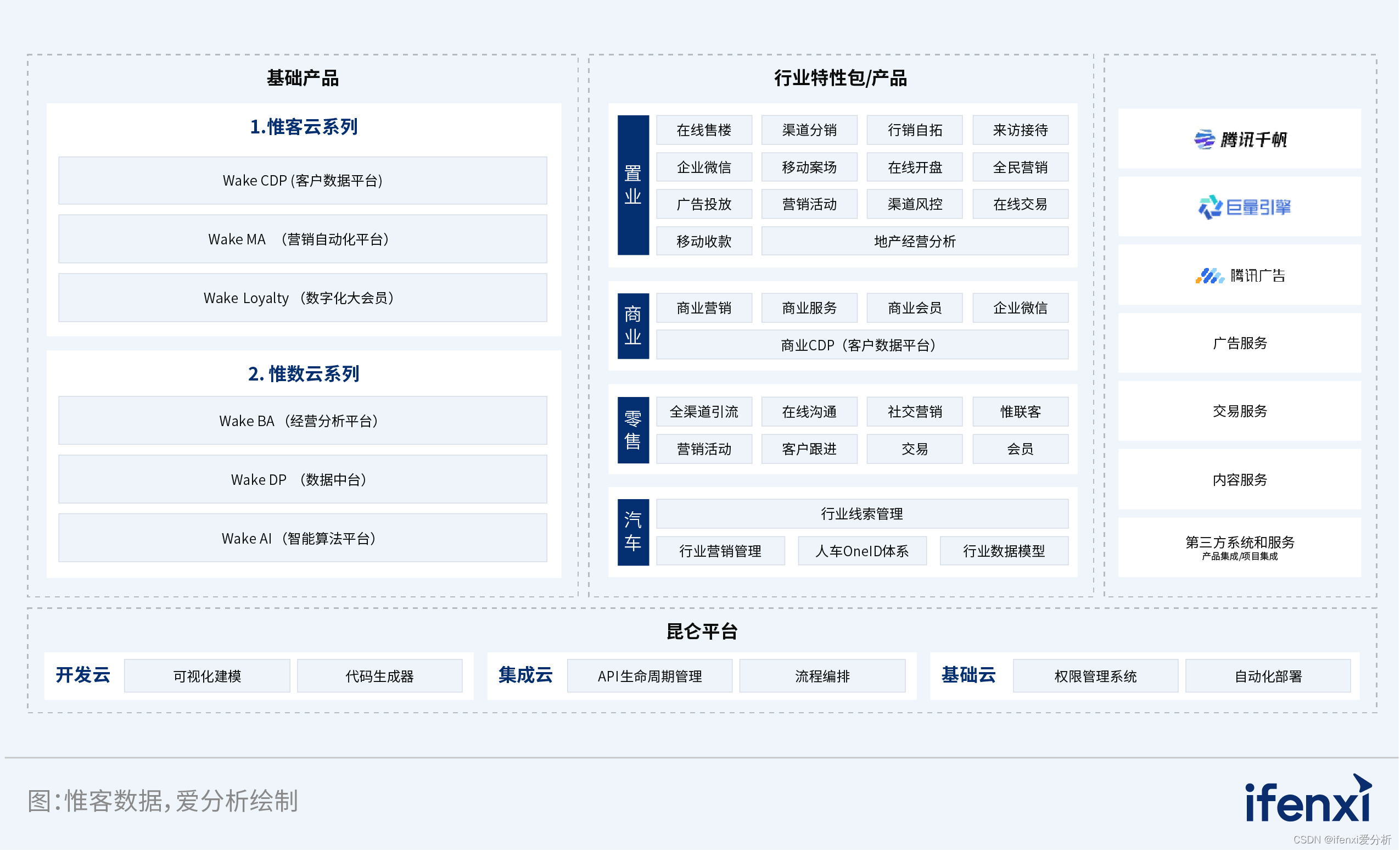Click the 可视化建模 box
This screenshot has height=850, width=1400.
click(208, 676)
